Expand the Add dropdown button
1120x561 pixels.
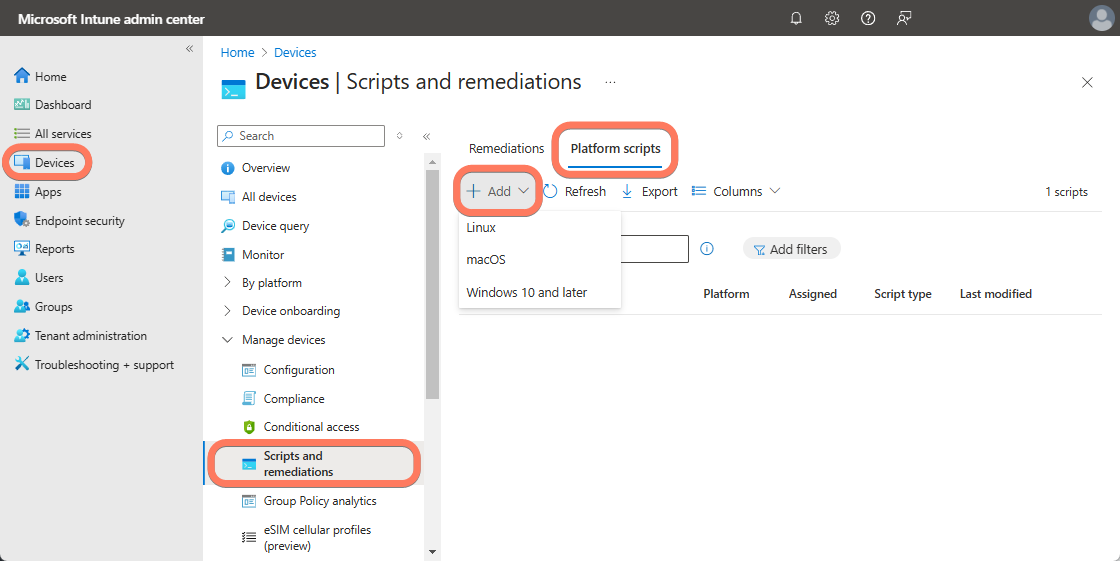[499, 191]
